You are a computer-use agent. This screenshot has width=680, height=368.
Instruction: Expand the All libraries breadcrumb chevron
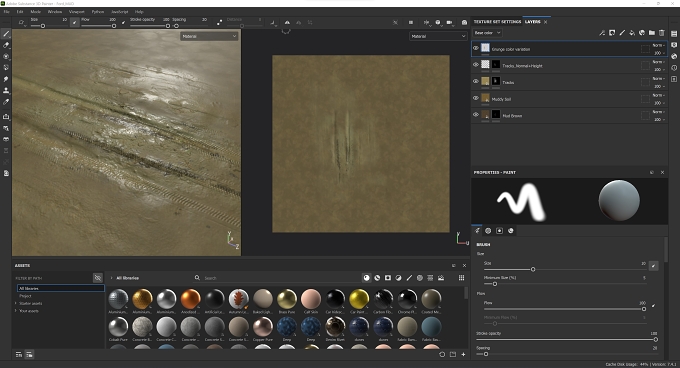coord(111,278)
